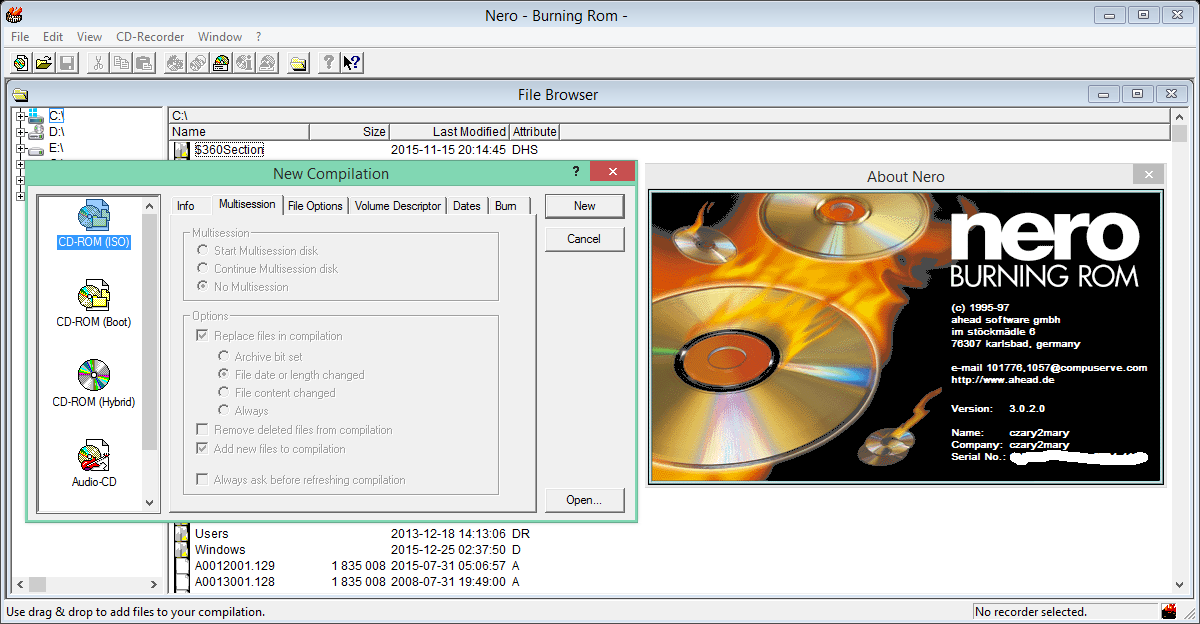1200x624 pixels.
Task: Click the Open folder toolbar icon
Action: [x=44, y=63]
